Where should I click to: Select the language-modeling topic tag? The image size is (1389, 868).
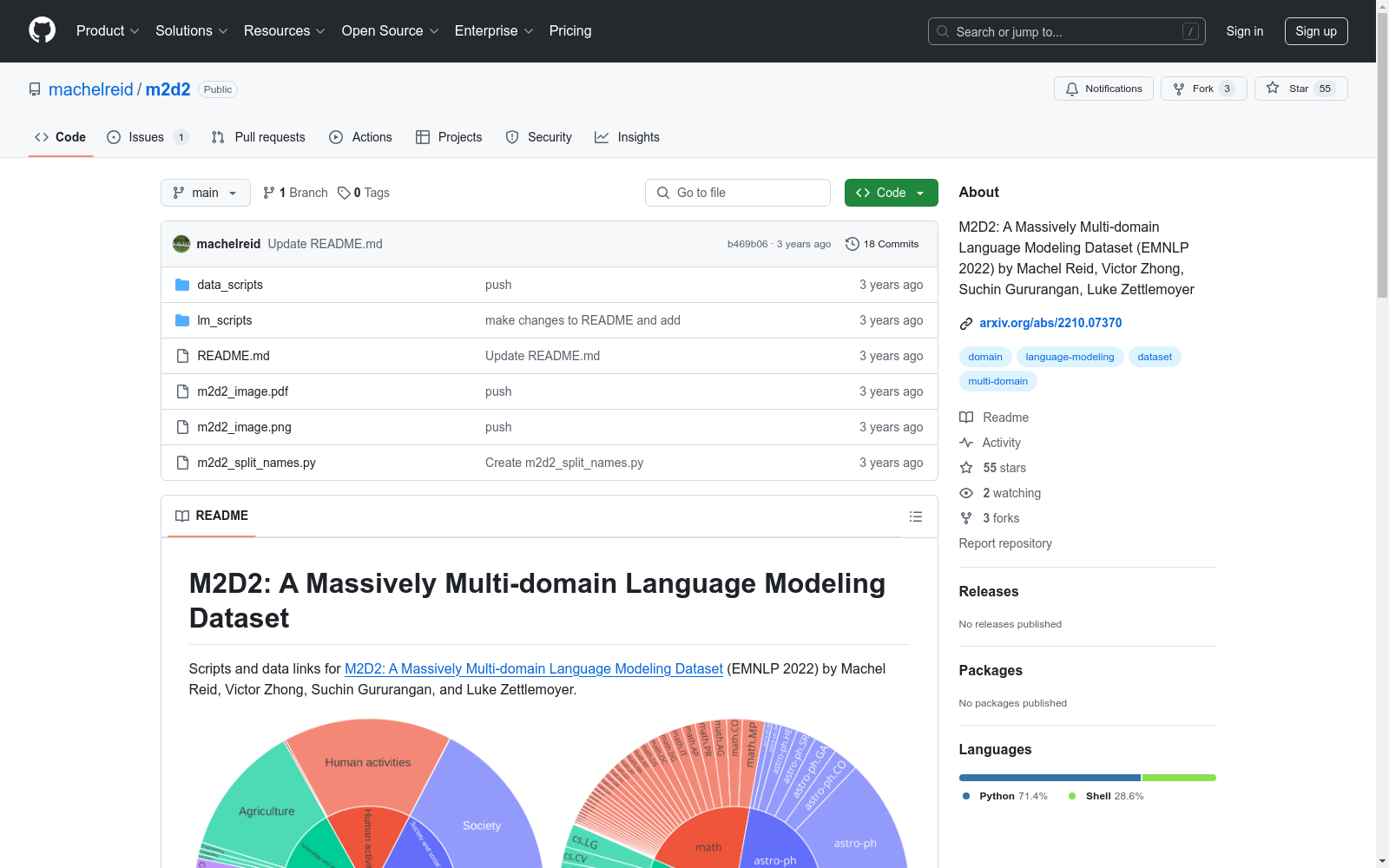(1070, 357)
